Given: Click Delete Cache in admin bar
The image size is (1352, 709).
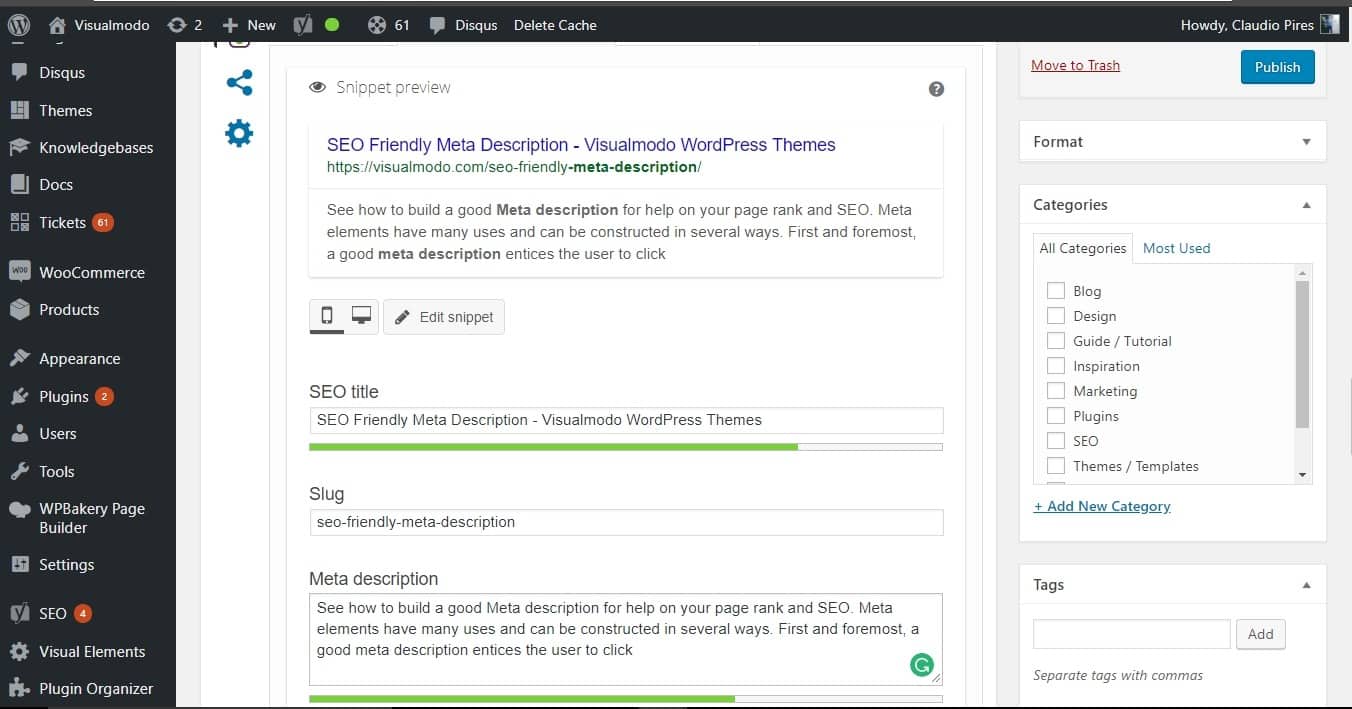Looking at the screenshot, I should point(555,25).
